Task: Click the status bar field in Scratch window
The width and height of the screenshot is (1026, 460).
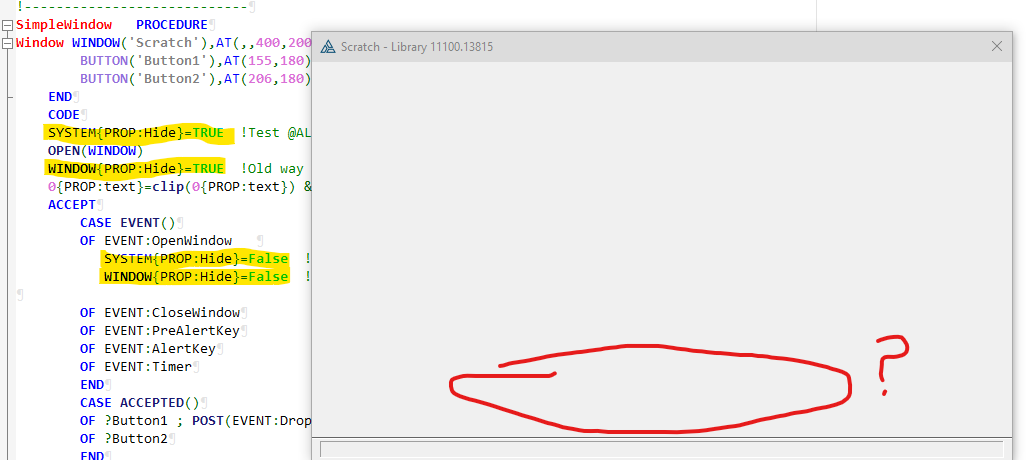Action: [660, 449]
